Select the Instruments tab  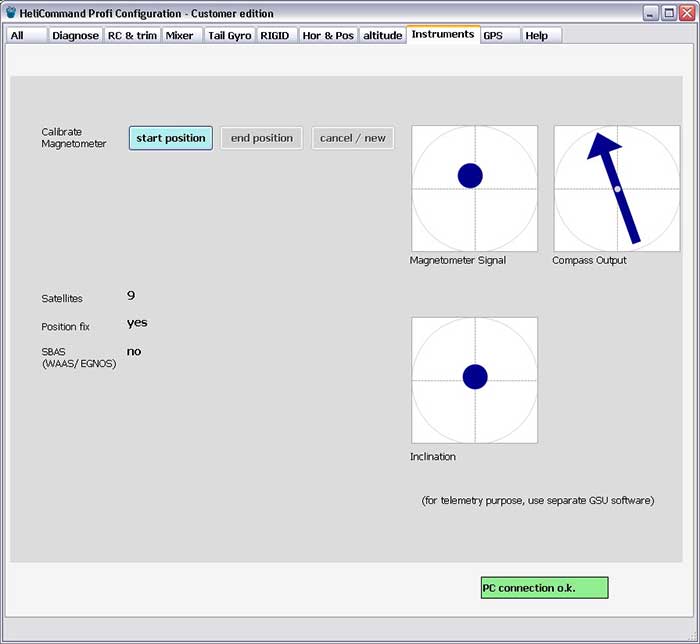click(x=443, y=34)
